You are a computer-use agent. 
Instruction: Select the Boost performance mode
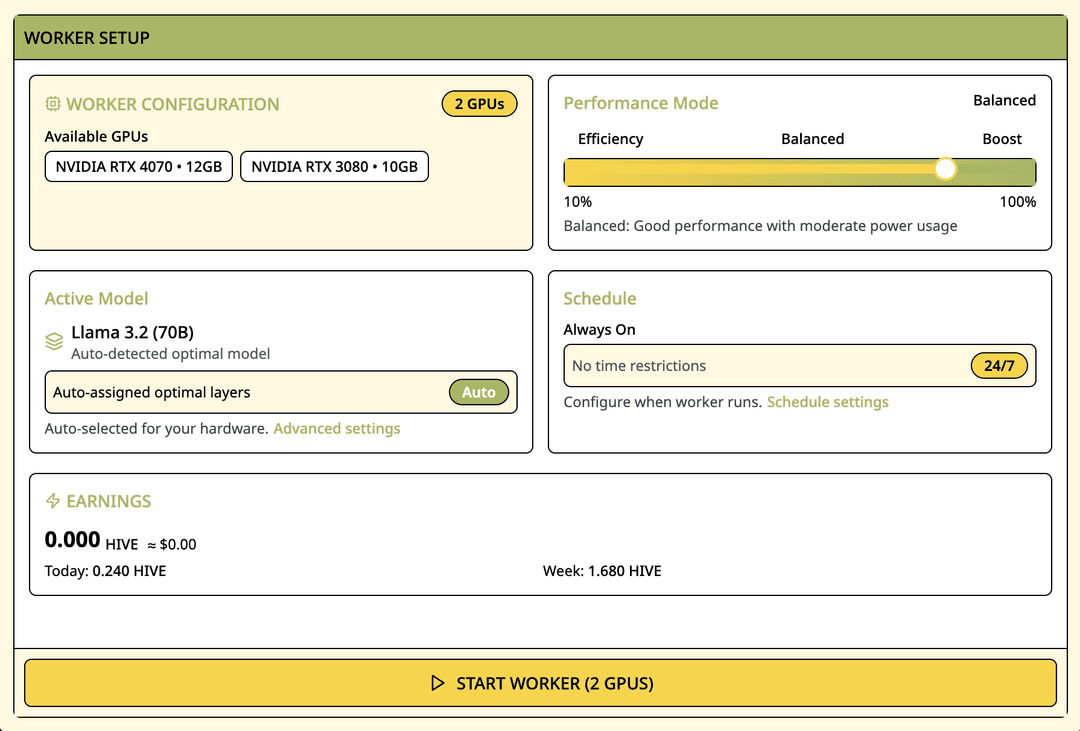click(1001, 139)
